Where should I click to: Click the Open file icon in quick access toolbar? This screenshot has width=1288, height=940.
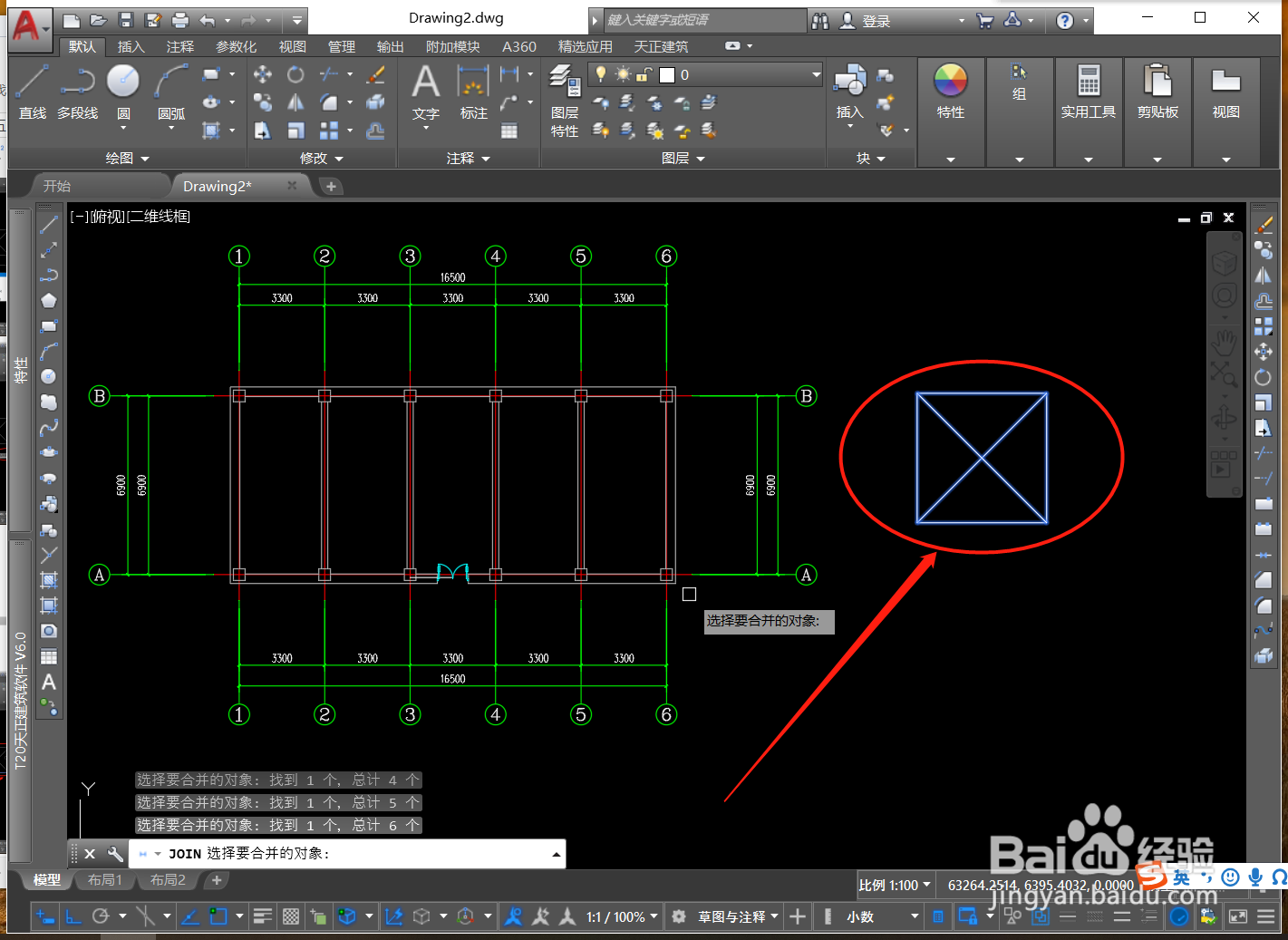[x=99, y=20]
